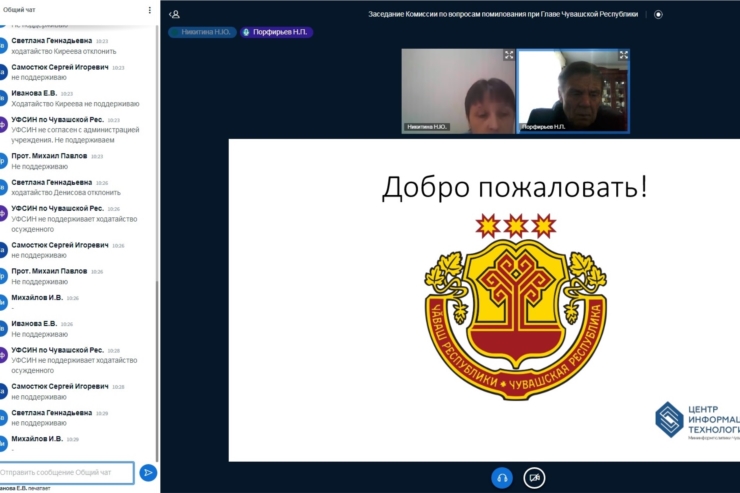Image resolution: width=740 pixels, height=493 pixels.
Task: Click sender name Михайлов И.В. at 10:29
Action: click(37, 439)
